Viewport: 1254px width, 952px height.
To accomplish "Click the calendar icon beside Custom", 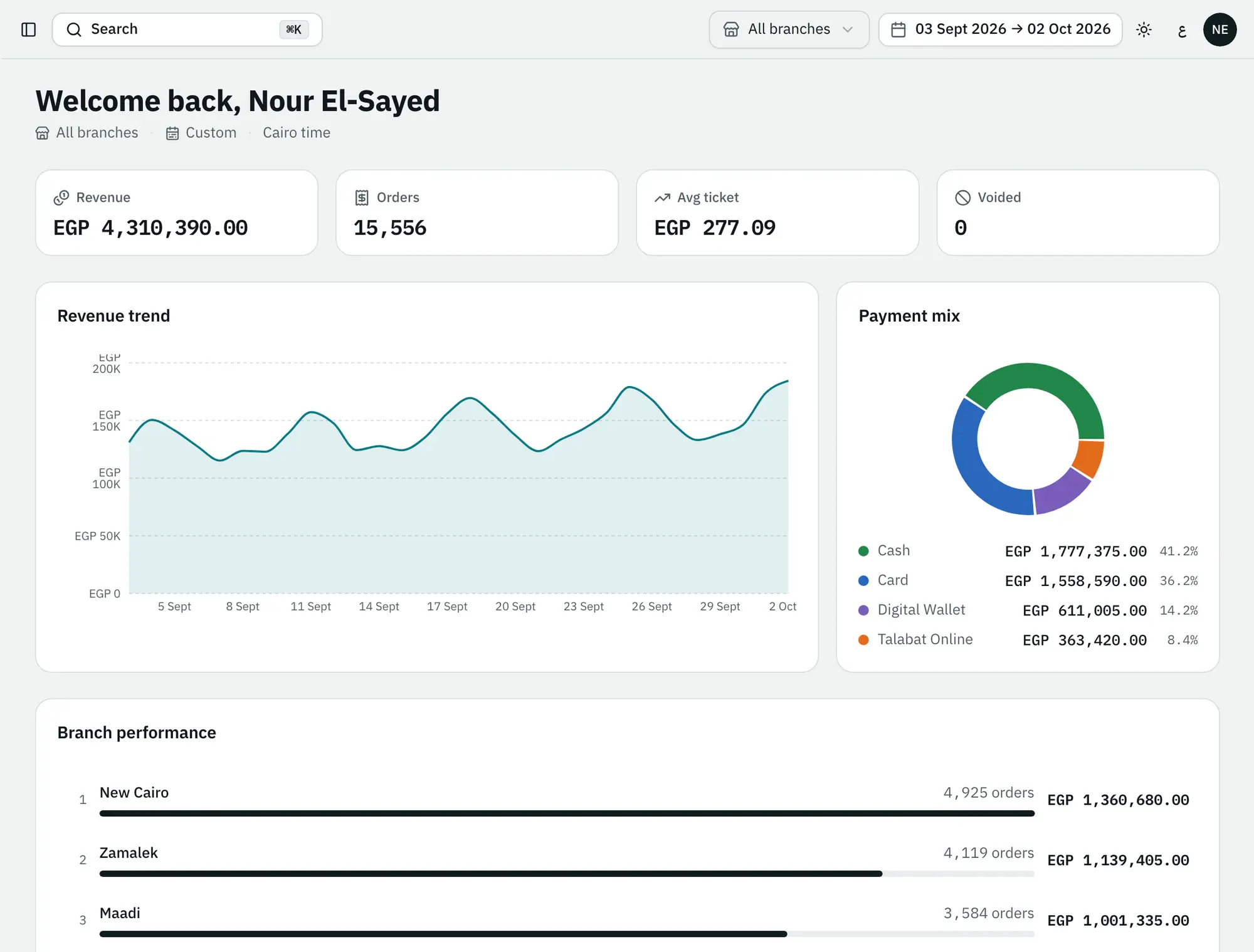I will point(172,133).
